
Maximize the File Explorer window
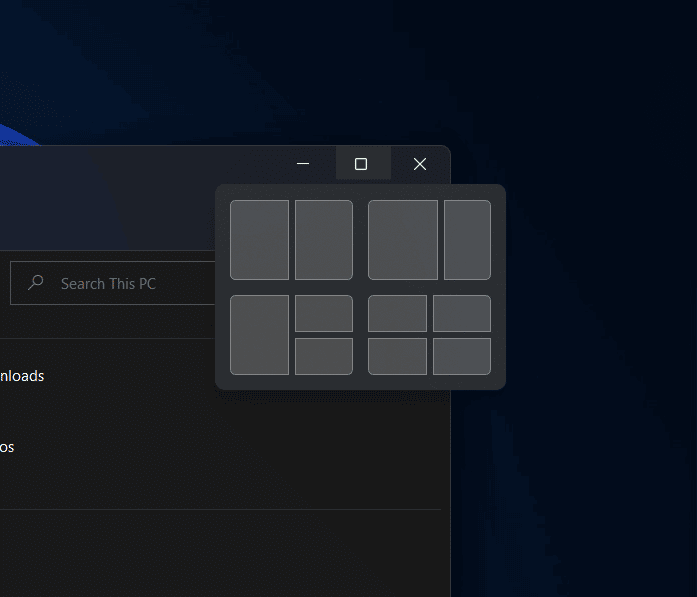pos(363,163)
